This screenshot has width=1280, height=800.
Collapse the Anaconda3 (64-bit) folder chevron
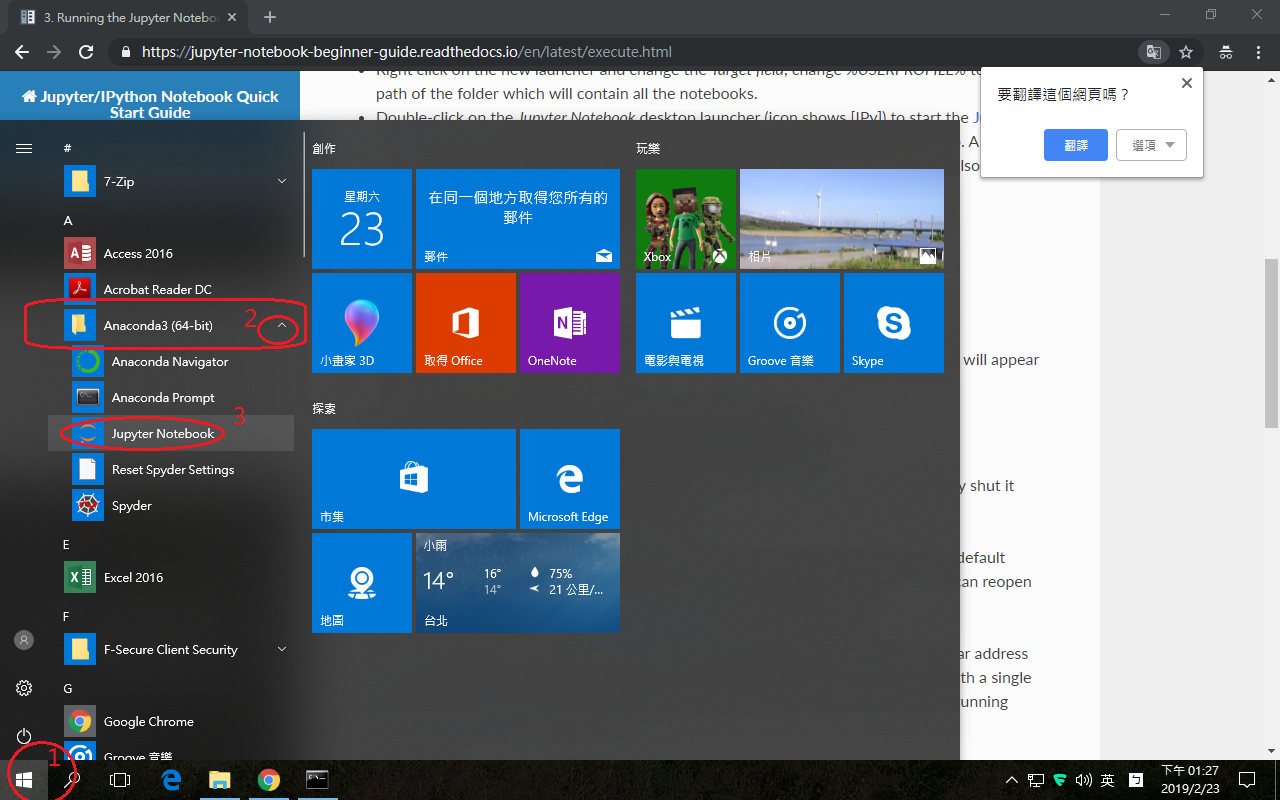(x=282, y=325)
